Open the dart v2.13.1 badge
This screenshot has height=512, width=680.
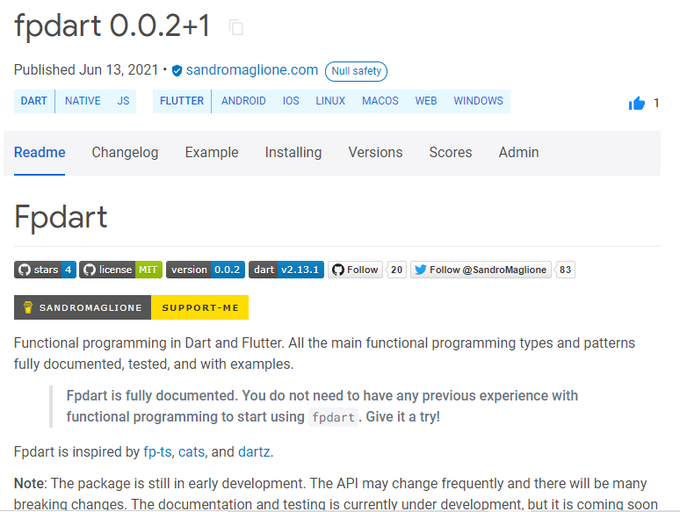tap(286, 270)
